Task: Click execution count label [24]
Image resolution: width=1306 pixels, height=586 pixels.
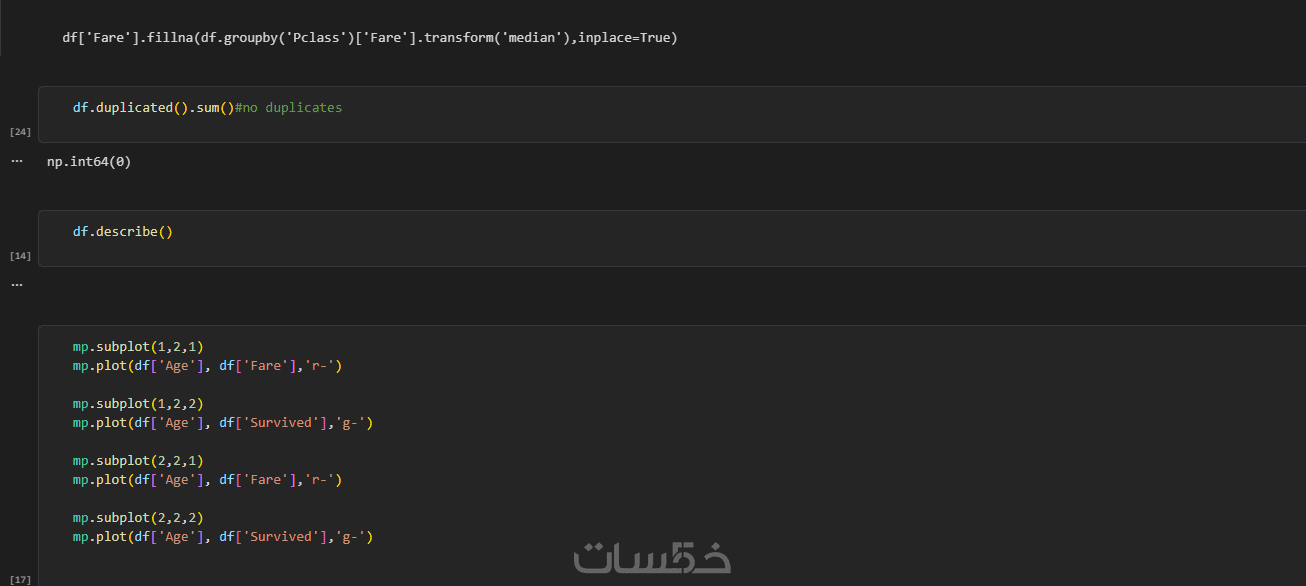Action: [x=20, y=132]
